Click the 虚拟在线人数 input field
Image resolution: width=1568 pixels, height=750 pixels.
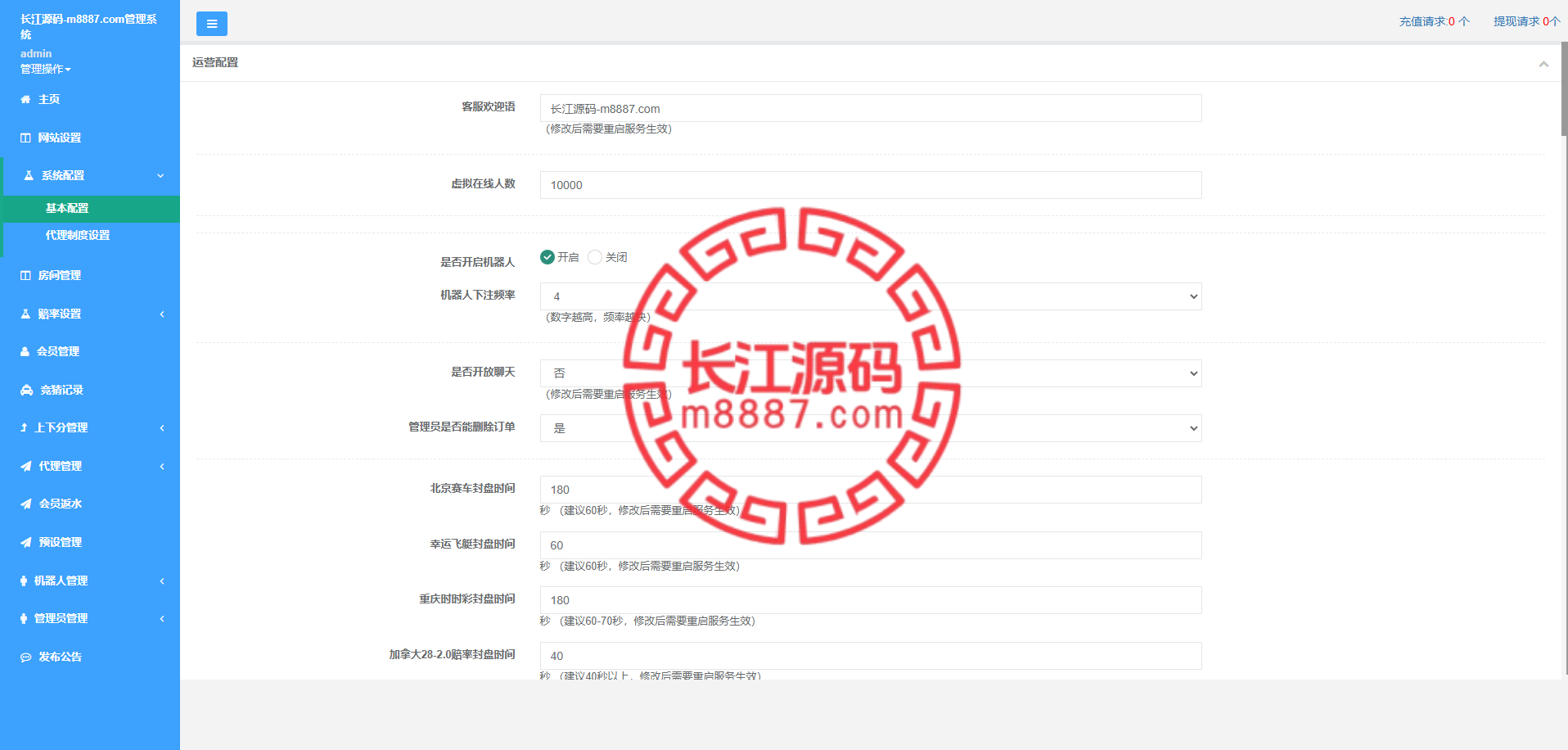[871, 185]
